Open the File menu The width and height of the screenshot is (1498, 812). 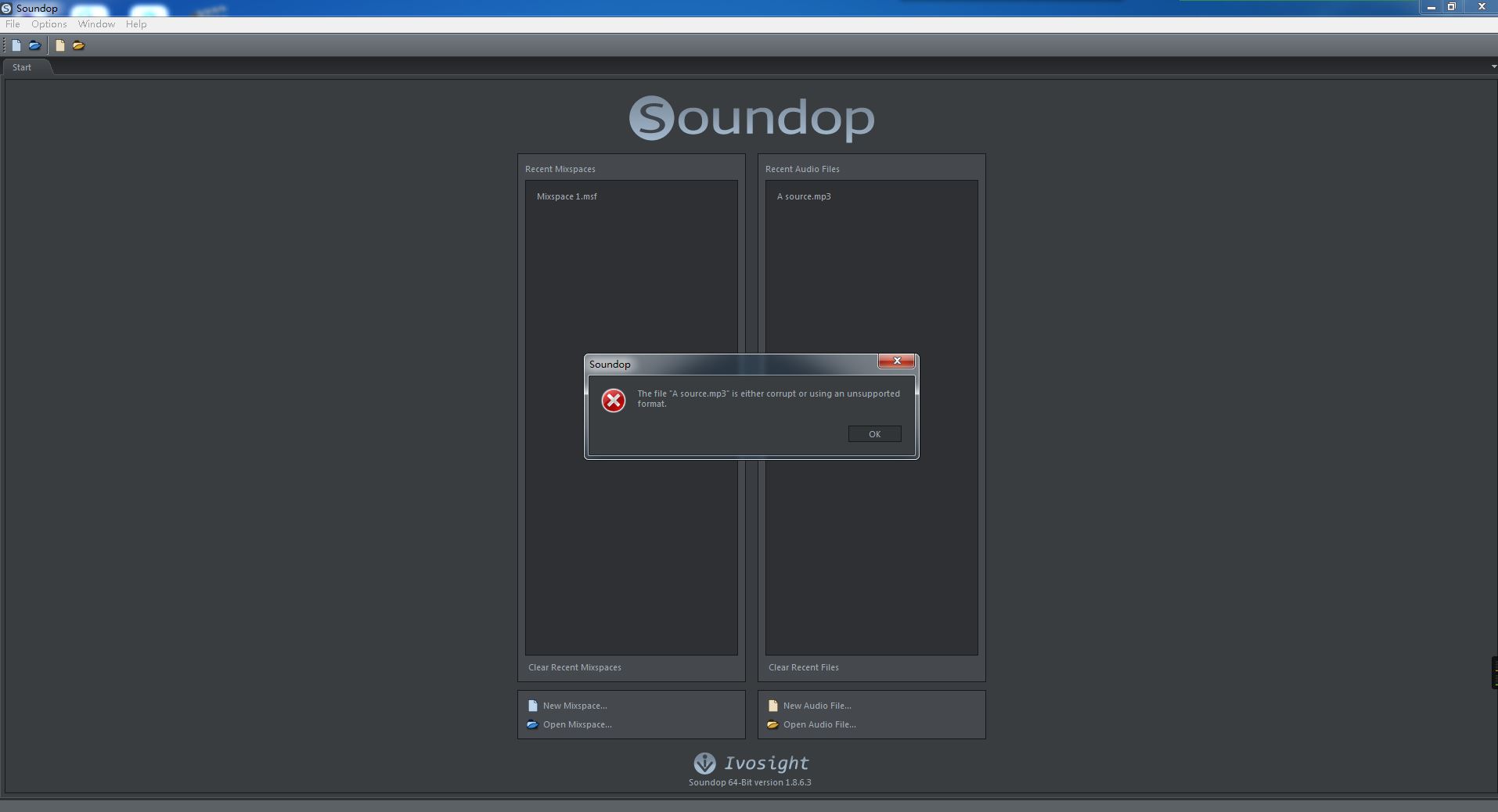(x=13, y=24)
